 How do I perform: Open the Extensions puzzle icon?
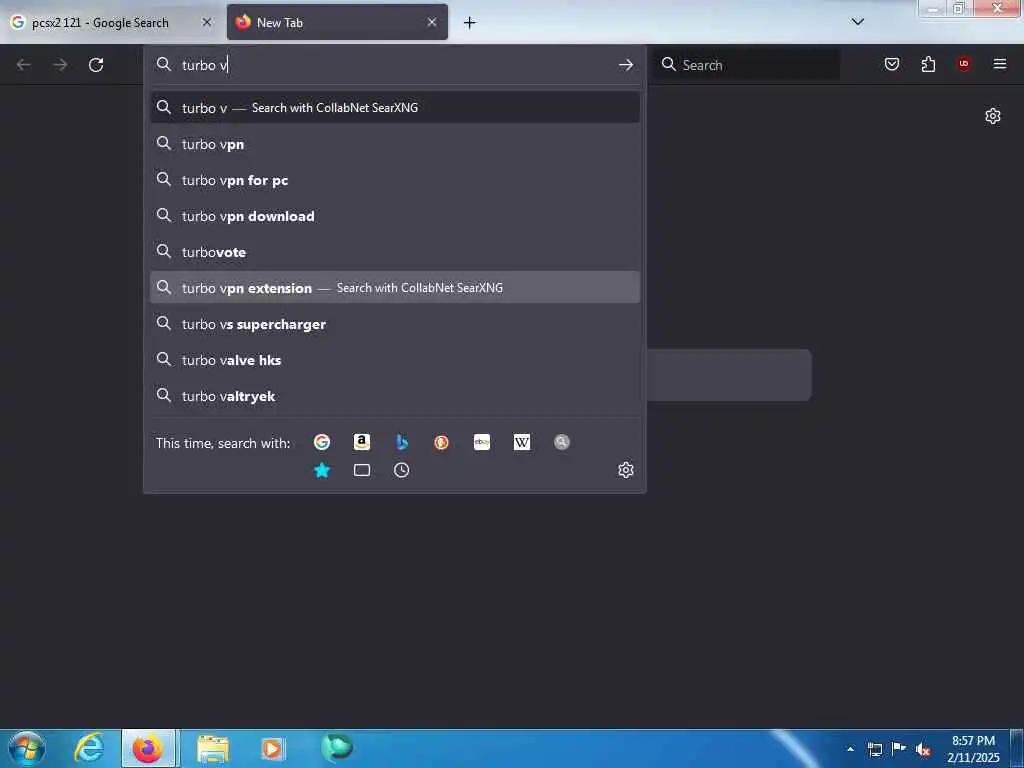click(928, 64)
